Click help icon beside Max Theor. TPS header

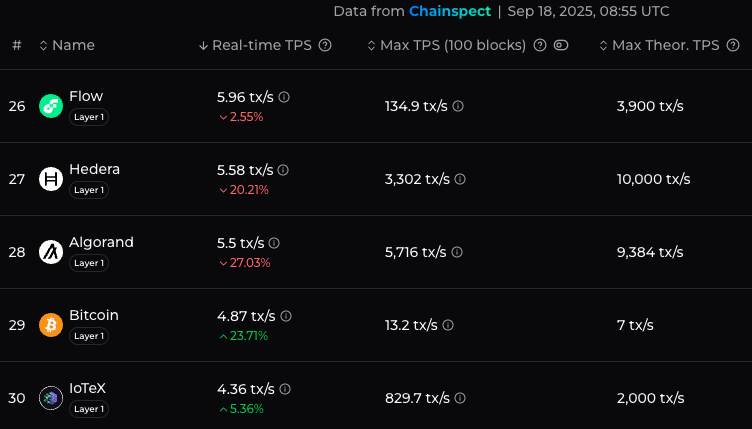(731, 46)
